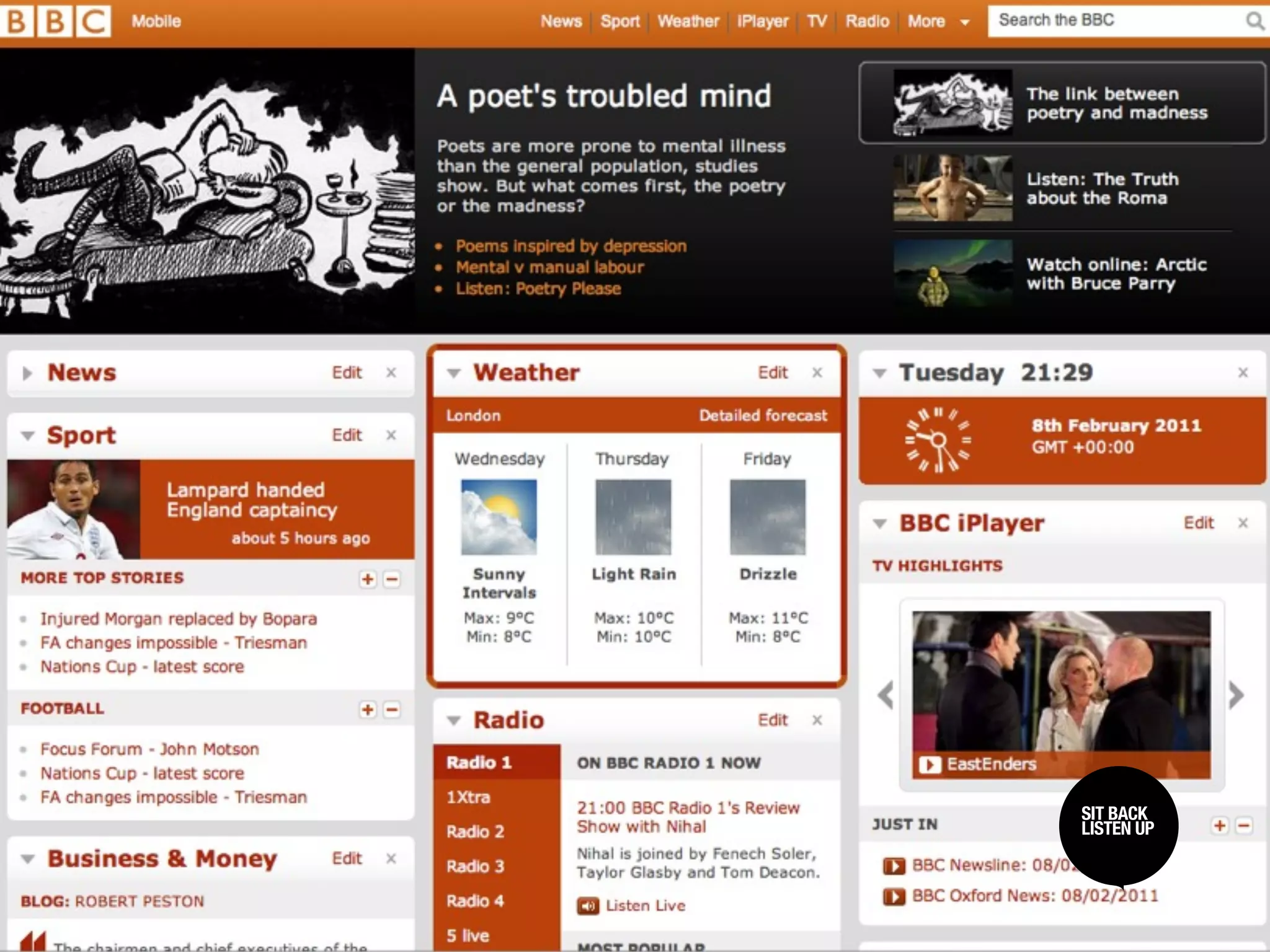Play BBC Newsline video icon
This screenshot has height=952, width=1270.
(x=894, y=865)
